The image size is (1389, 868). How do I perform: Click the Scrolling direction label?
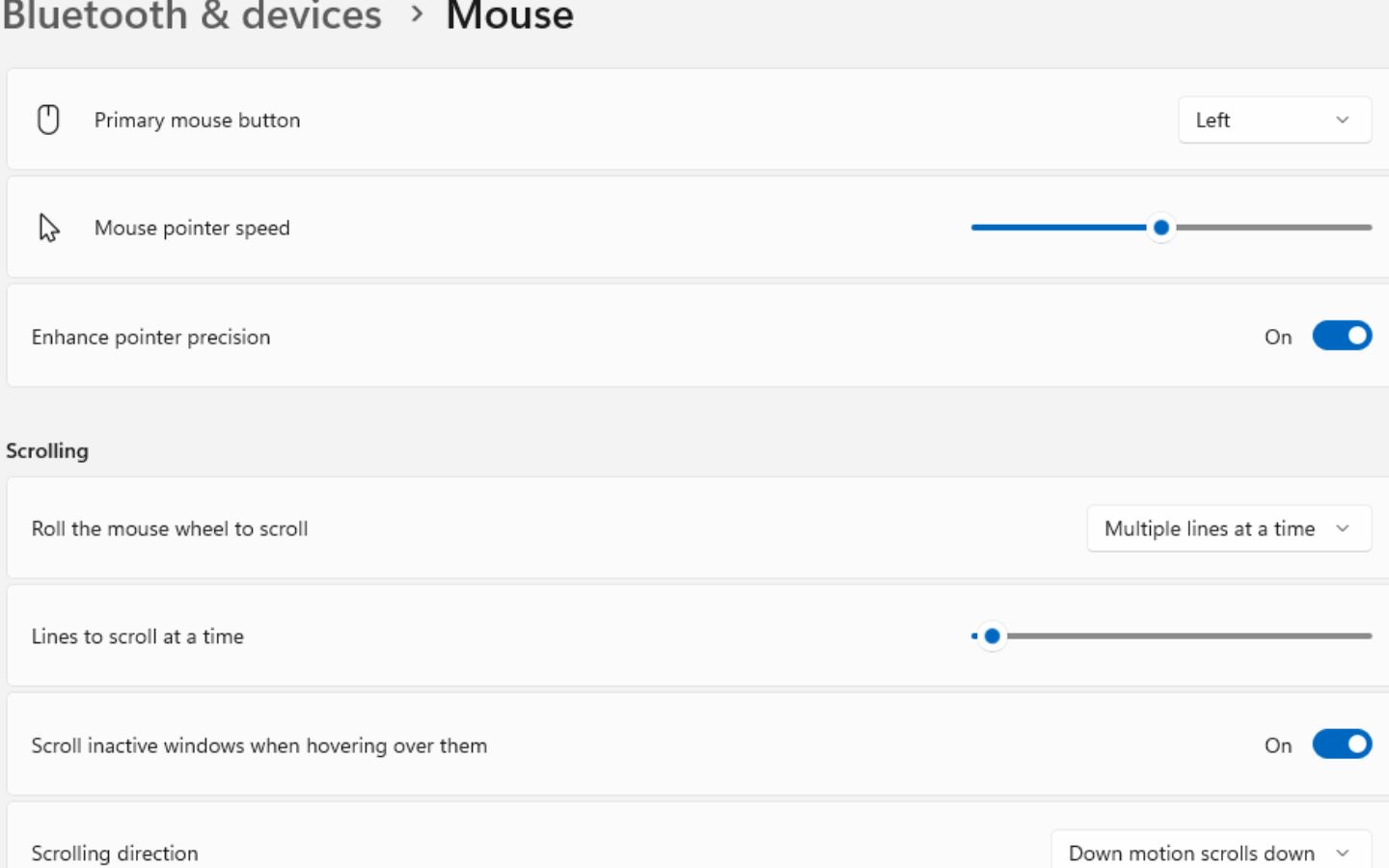[115, 854]
